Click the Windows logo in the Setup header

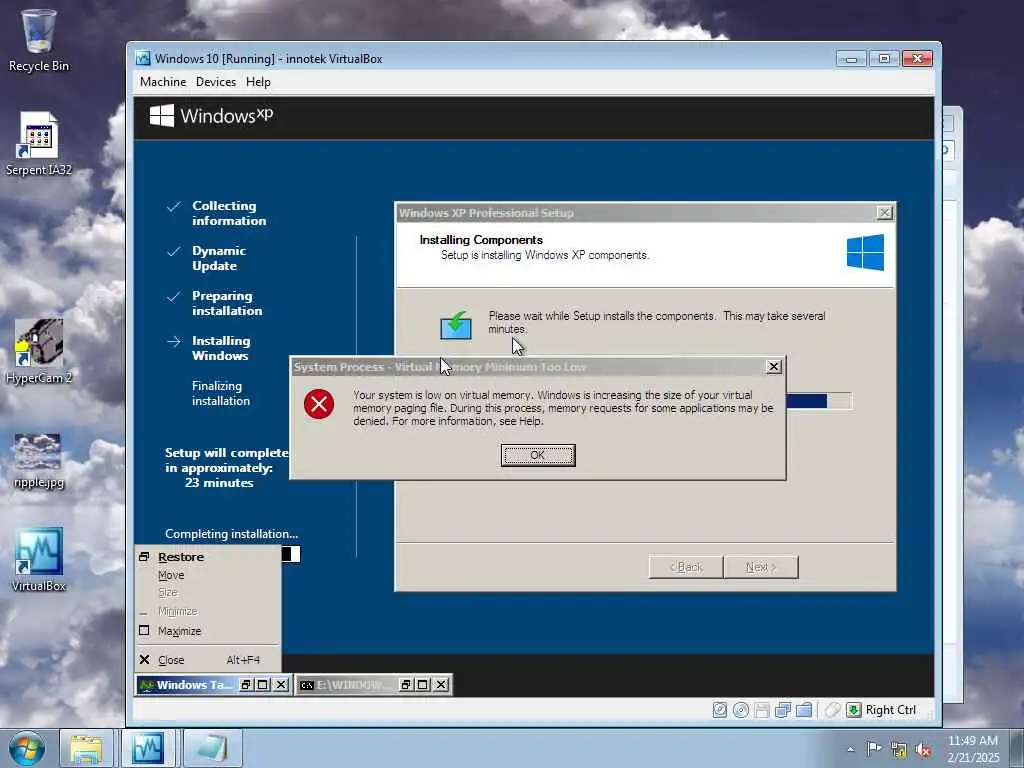coord(865,253)
